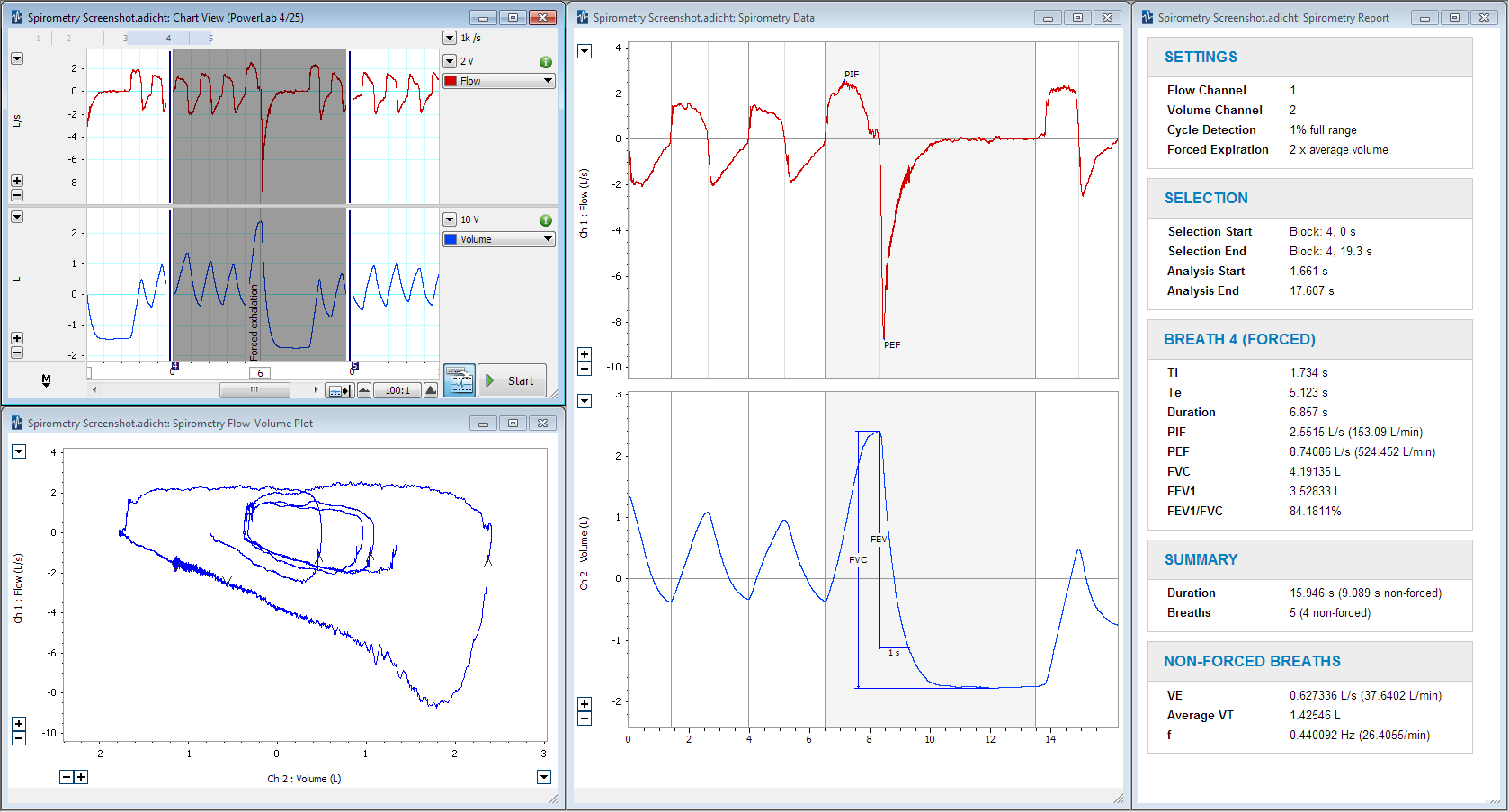Screen dimensions: 1509x812
Task: Zoom out Flow axis in Flow-Volume Plot
Action: pos(19,738)
